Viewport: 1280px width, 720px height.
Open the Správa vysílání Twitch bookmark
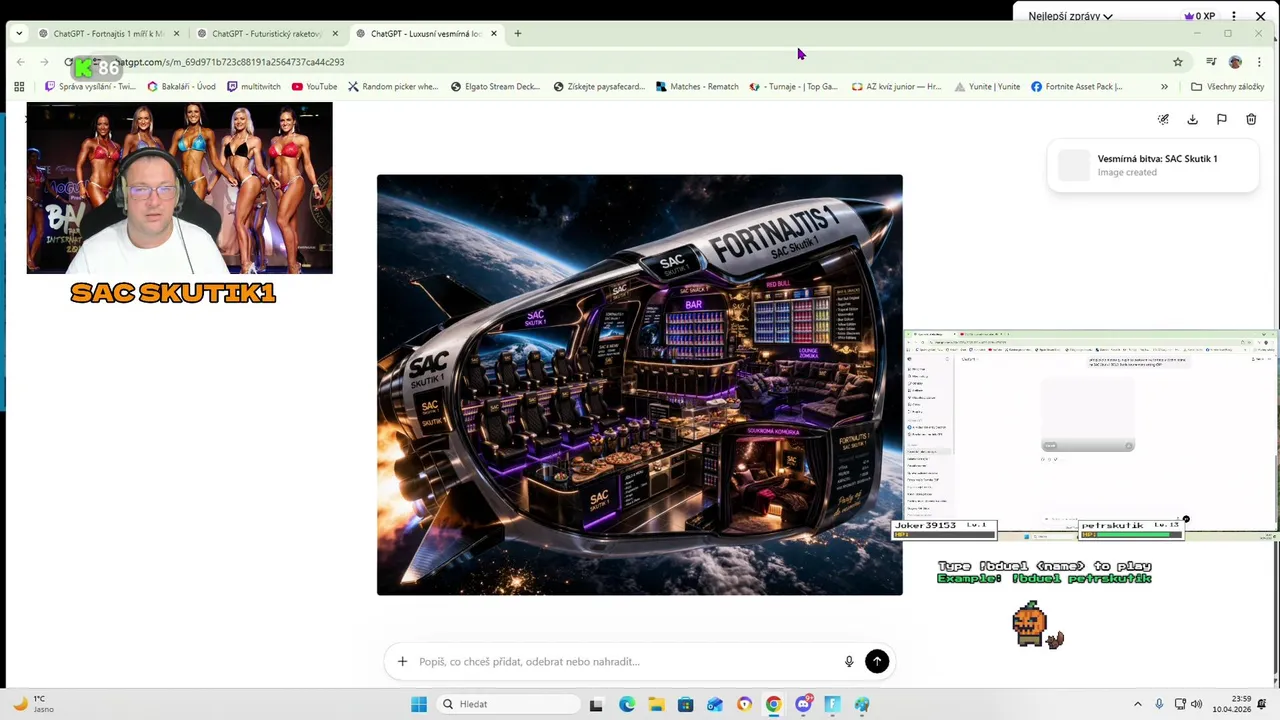90,87
